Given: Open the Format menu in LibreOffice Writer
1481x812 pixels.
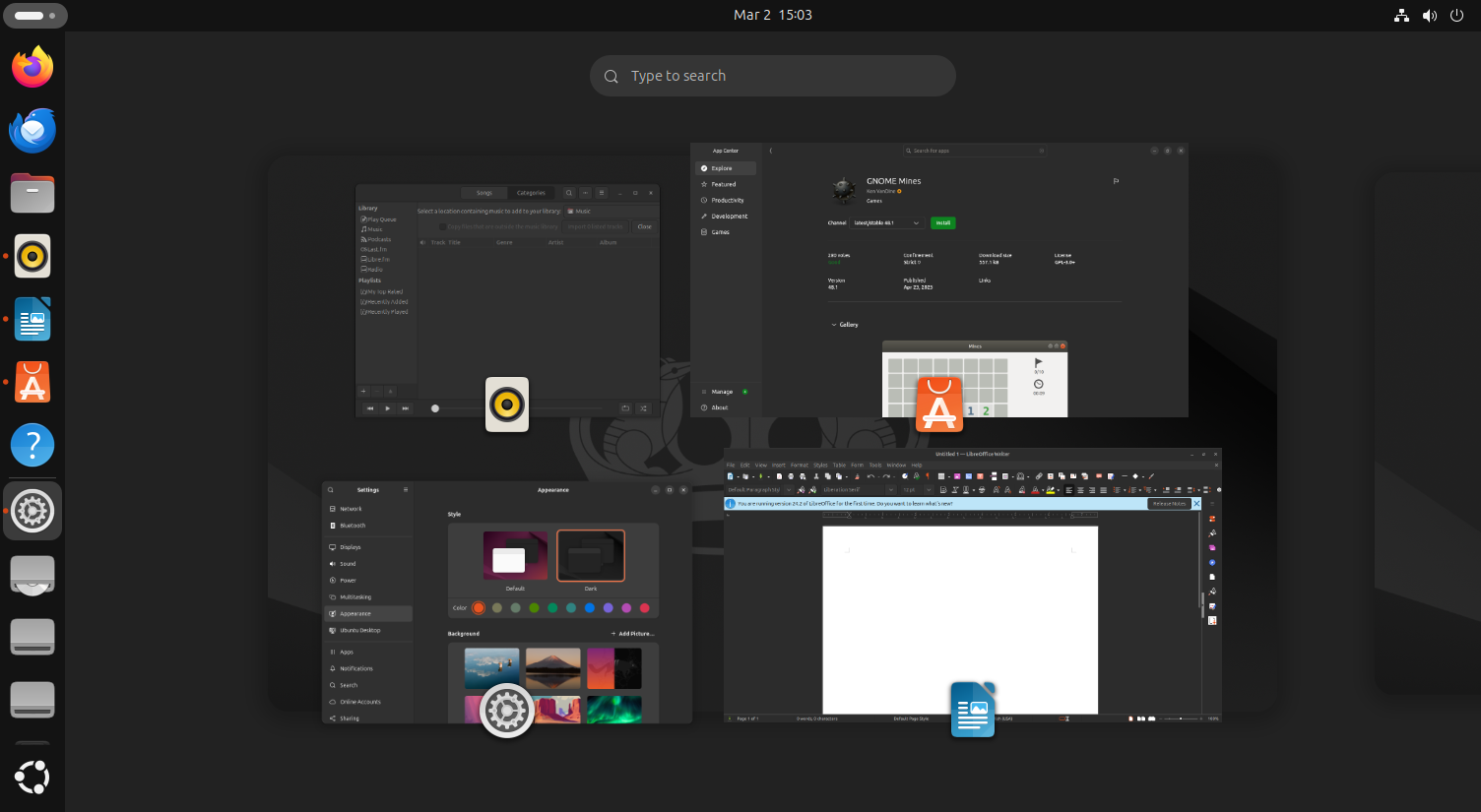Looking at the screenshot, I should click(801, 465).
